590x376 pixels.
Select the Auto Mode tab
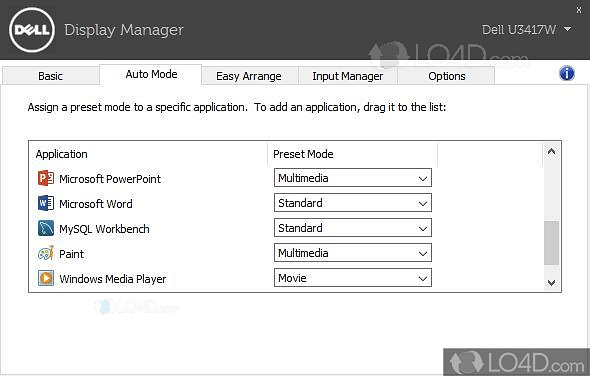pyautogui.click(x=151, y=74)
